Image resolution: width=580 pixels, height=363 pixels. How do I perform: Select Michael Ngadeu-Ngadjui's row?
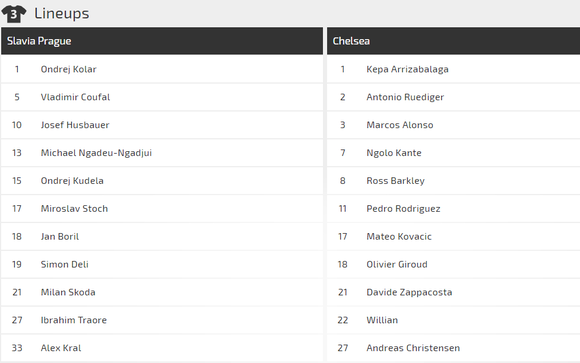[x=162, y=153]
